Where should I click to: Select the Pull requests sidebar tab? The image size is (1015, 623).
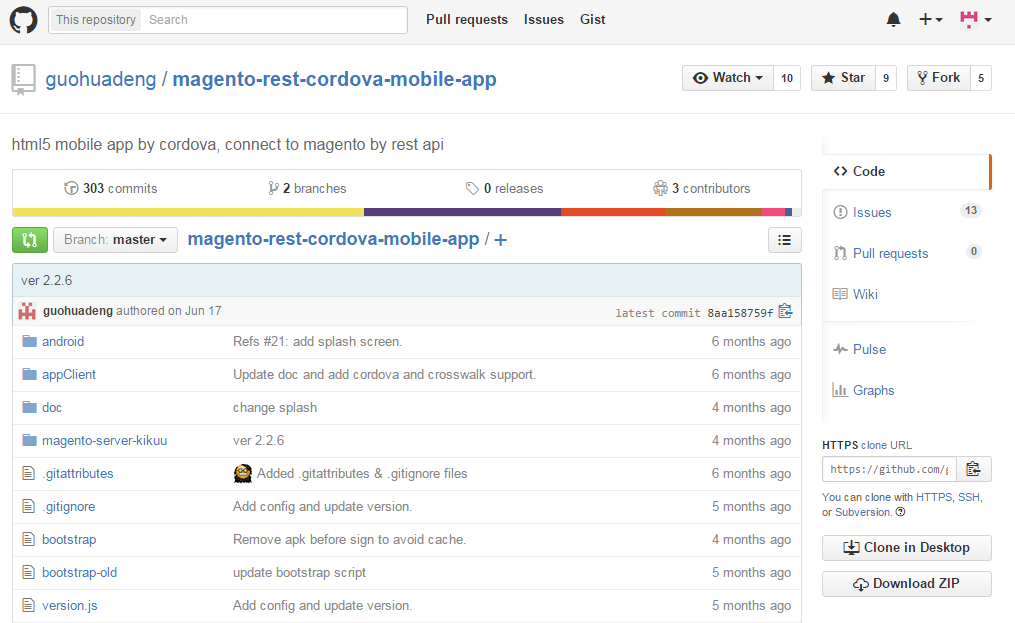pos(906,253)
